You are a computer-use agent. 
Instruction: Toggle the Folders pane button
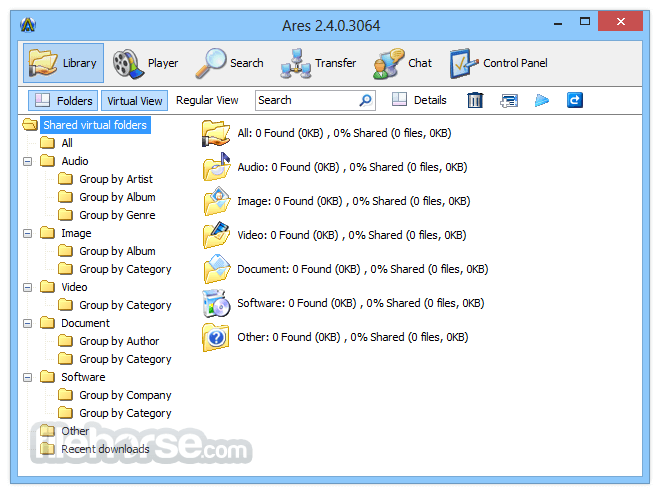point(63,100)
